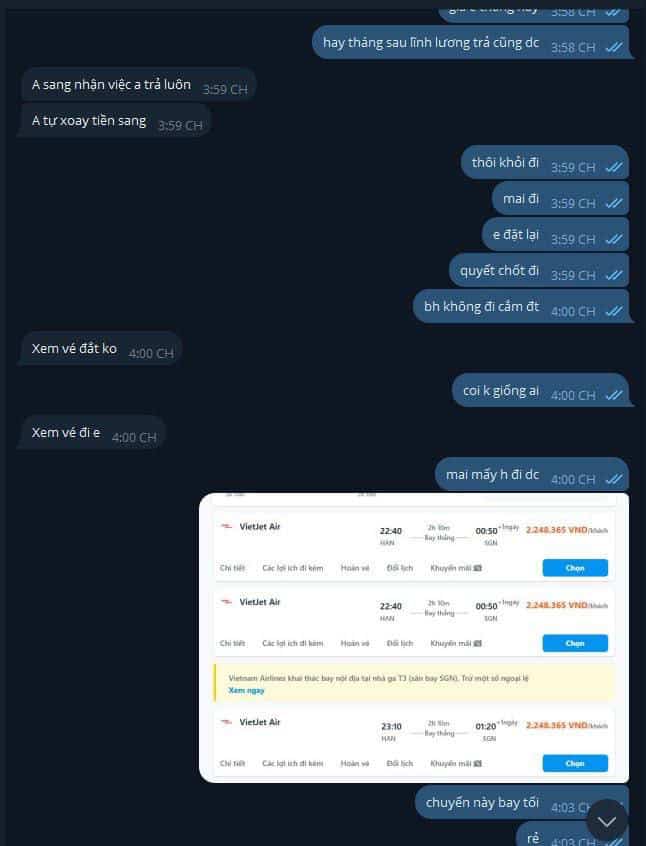Select the 'bh không đi cầm đt' bubble

[521, 306]
